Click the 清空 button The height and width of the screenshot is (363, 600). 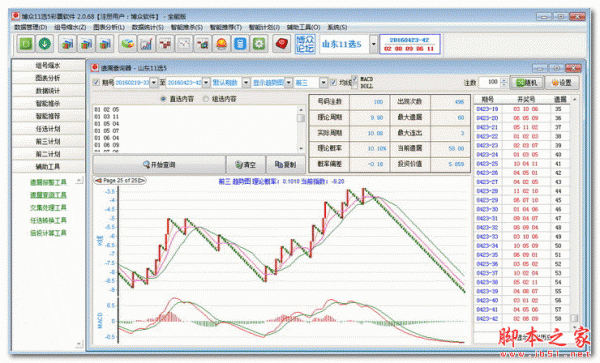pos(246,165)
